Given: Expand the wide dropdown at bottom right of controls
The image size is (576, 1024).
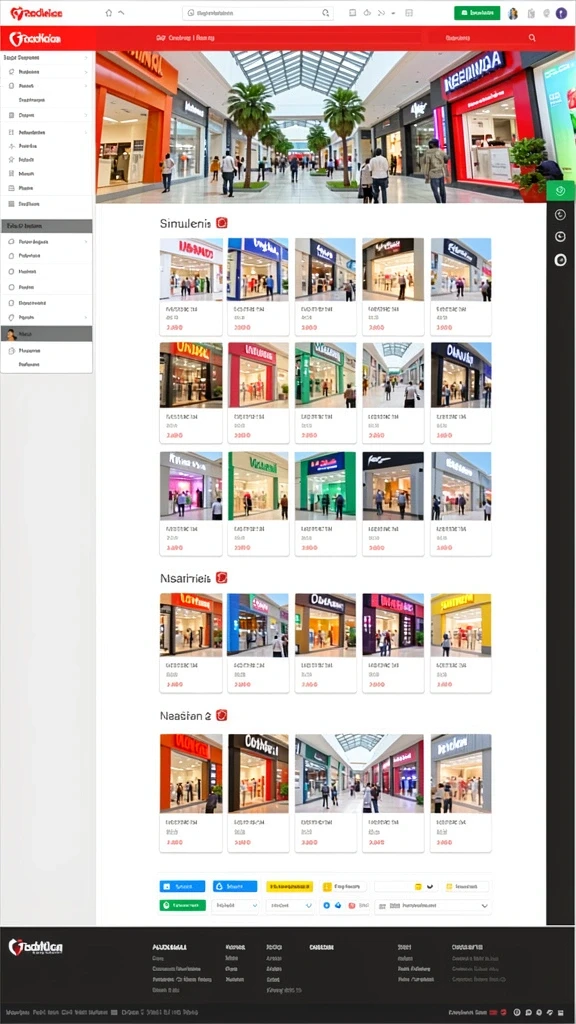Looking at the screenshot, I should point(432,906).
